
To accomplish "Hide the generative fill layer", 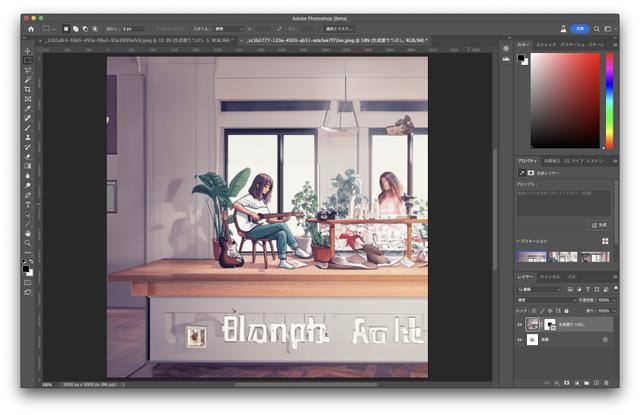I will click(519, 324).
